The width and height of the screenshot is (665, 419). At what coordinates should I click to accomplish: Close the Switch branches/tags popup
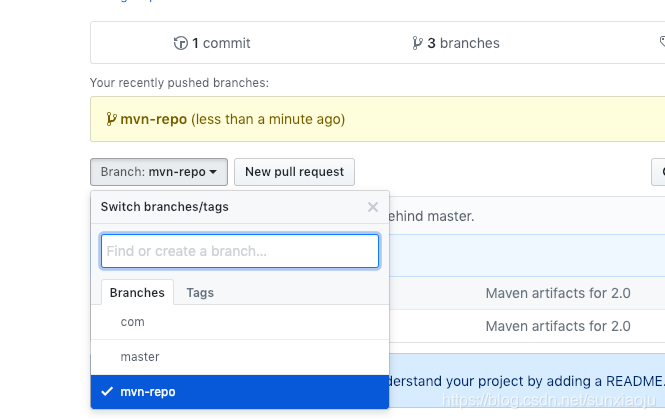tap(373, 207)
